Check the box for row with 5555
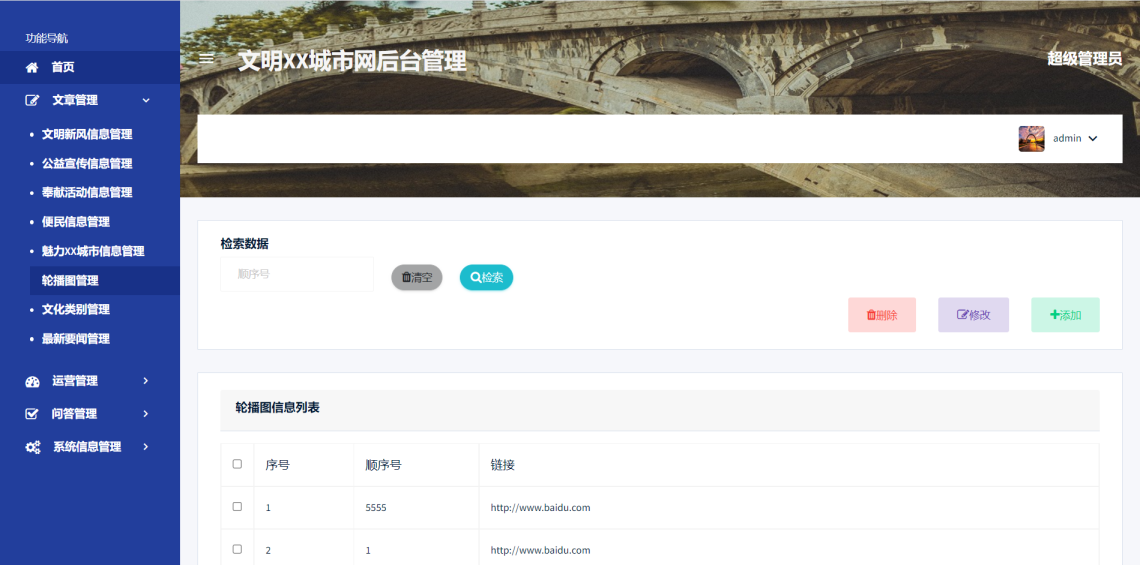Image resolution: width=1140 pixels, height=565 pixels. (x=237, y=507)
